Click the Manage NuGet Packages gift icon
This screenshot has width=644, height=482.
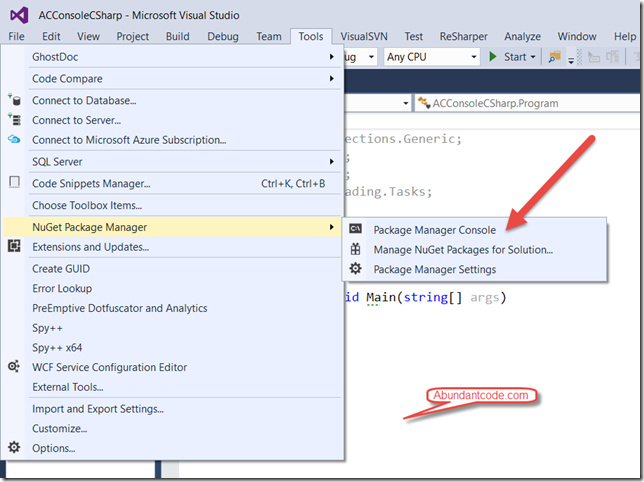coord(356,249)
